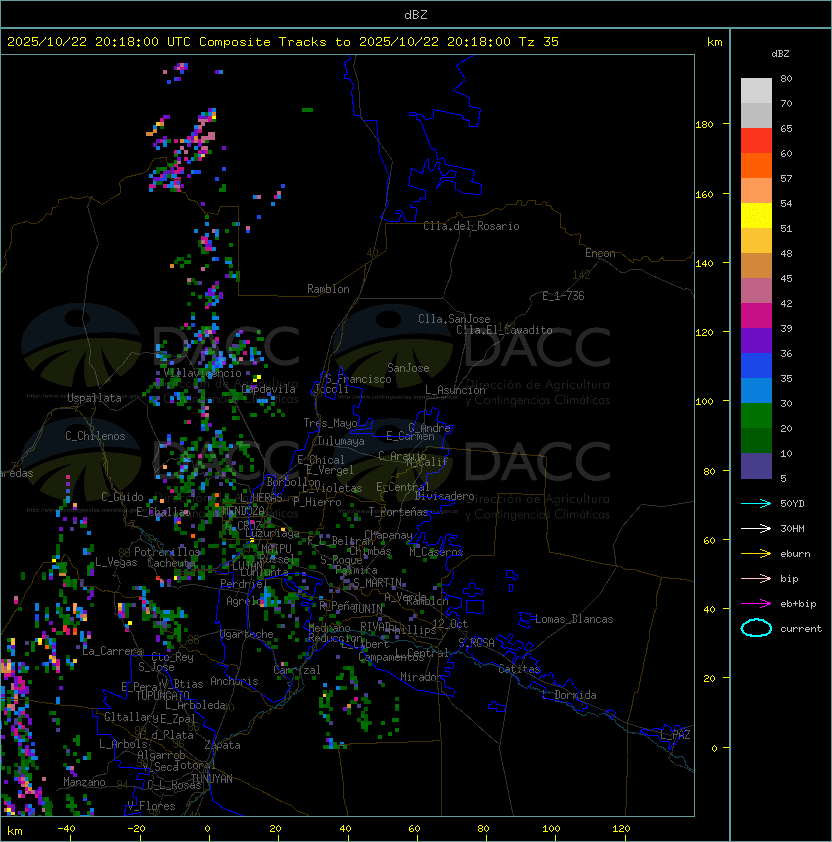Click the C_Chilenos place label
Image resolution: width=832 pixels, height=842 pixels.
[95, 436]
